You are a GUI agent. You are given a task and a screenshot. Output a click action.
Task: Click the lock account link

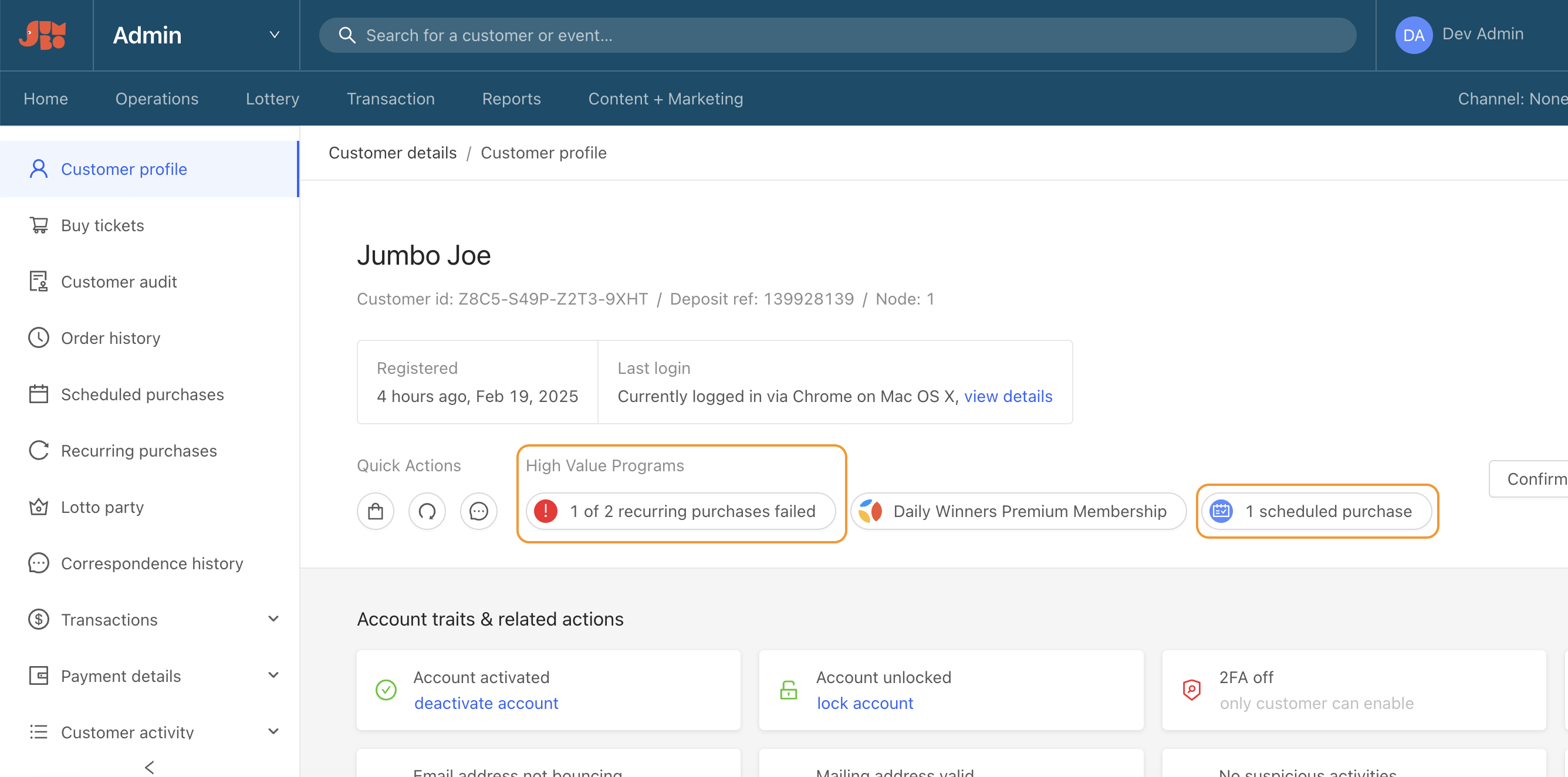[865, 703]
